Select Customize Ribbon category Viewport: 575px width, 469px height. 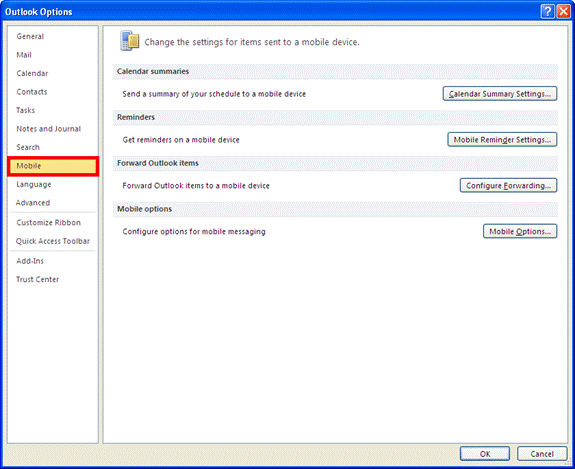point(48,223)
